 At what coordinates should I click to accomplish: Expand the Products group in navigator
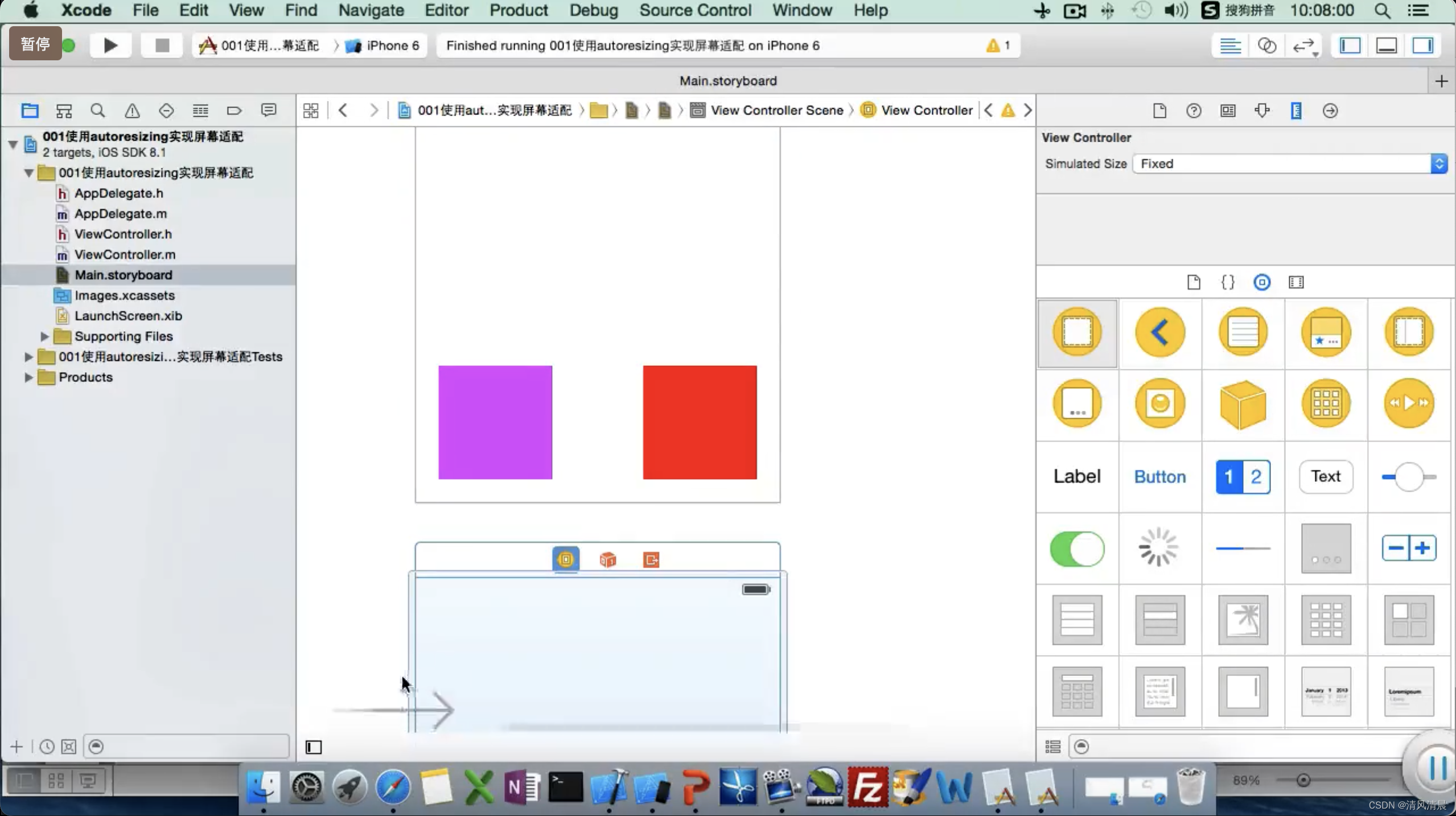pos(28,377)
